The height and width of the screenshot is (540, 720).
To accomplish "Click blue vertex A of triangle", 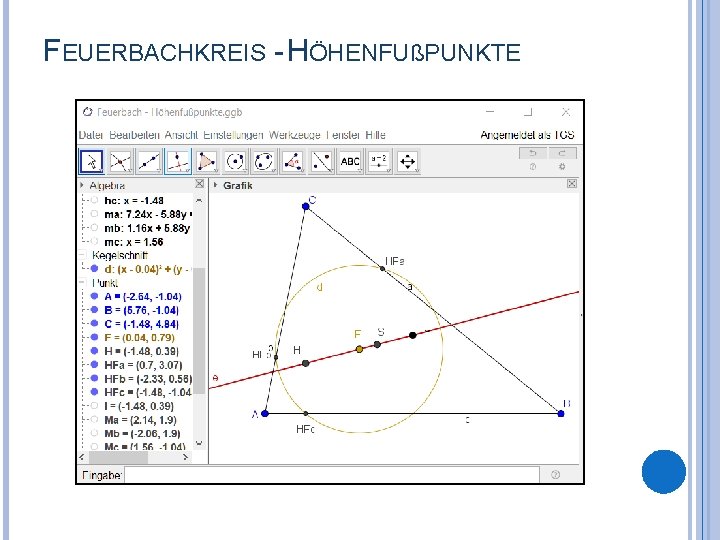I will tap(265, 413).
